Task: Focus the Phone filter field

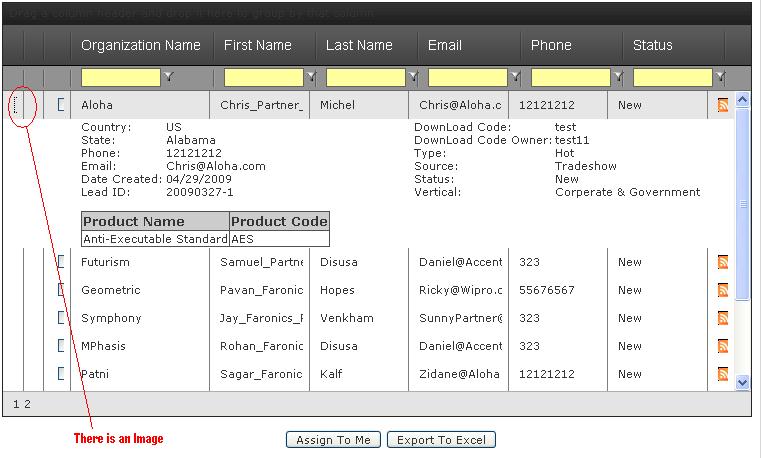Action: (571, 78)
